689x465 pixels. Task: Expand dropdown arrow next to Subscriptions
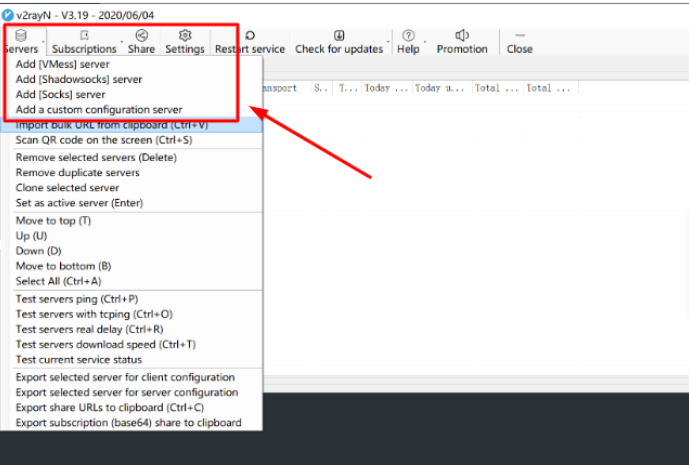[122, 42]
